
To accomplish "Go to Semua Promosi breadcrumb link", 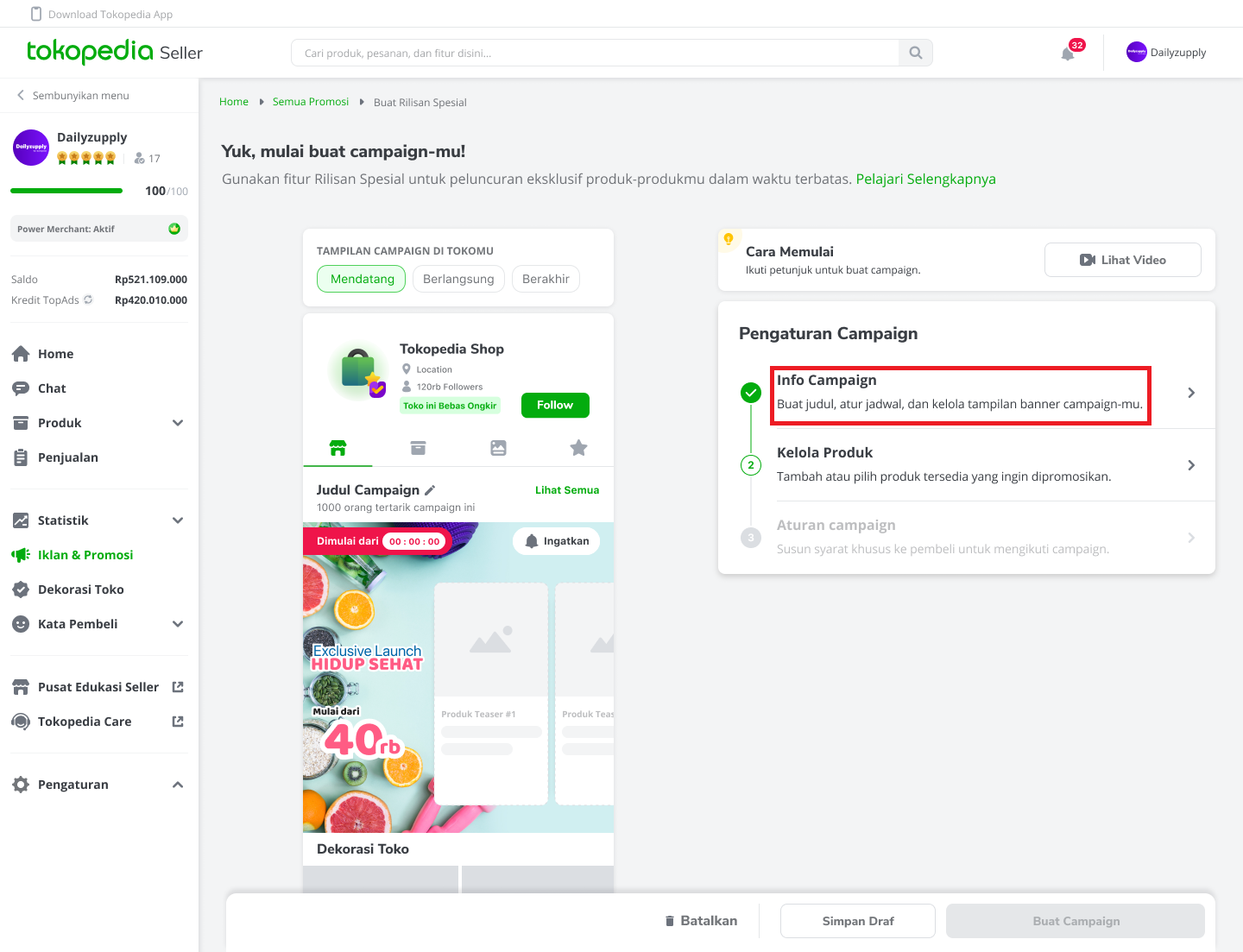I will coord(311,102).
